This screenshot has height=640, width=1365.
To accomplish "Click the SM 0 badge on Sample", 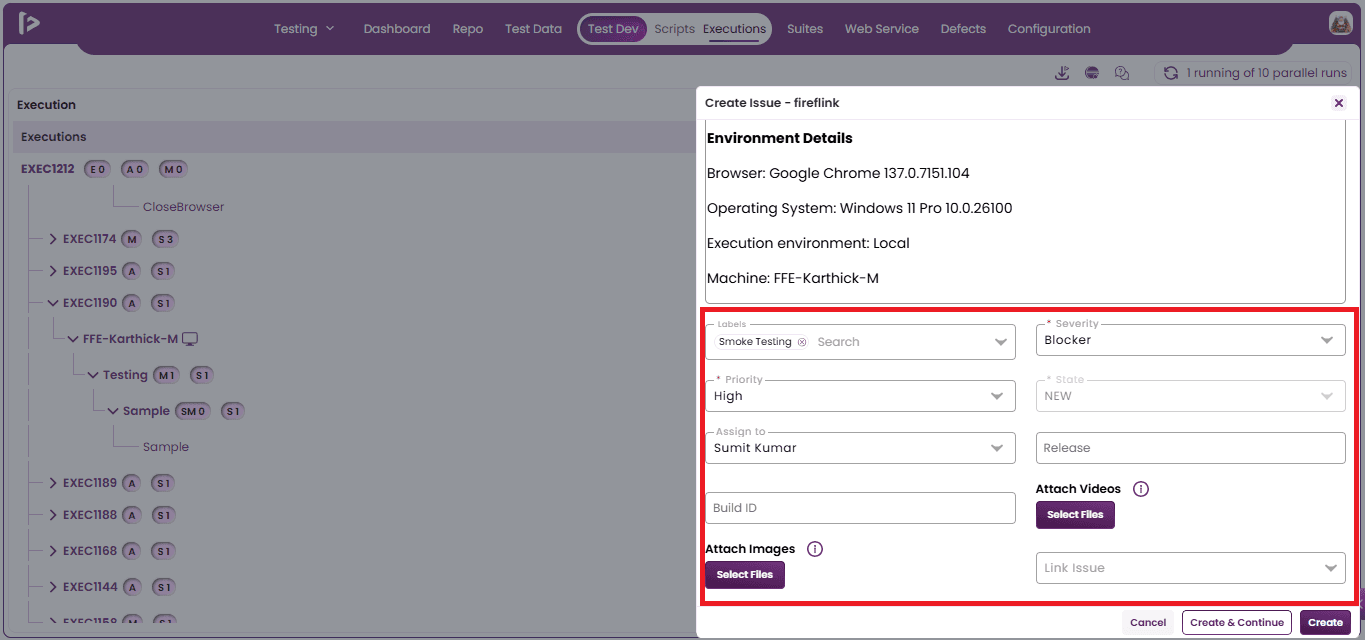I will coord(194,411).
